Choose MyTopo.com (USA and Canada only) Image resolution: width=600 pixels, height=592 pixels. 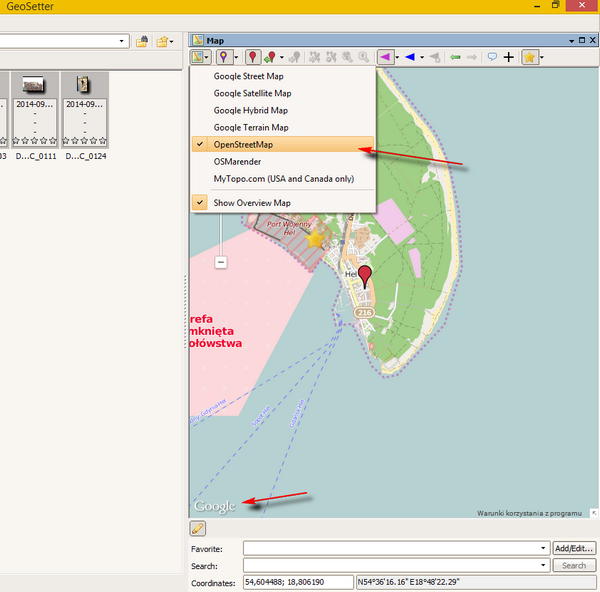pyautogui.click(x=282, y=179)
